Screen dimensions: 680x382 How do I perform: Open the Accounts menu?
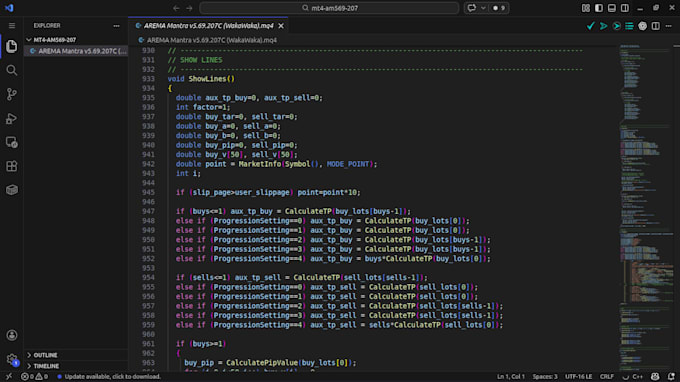click(12, 335)
